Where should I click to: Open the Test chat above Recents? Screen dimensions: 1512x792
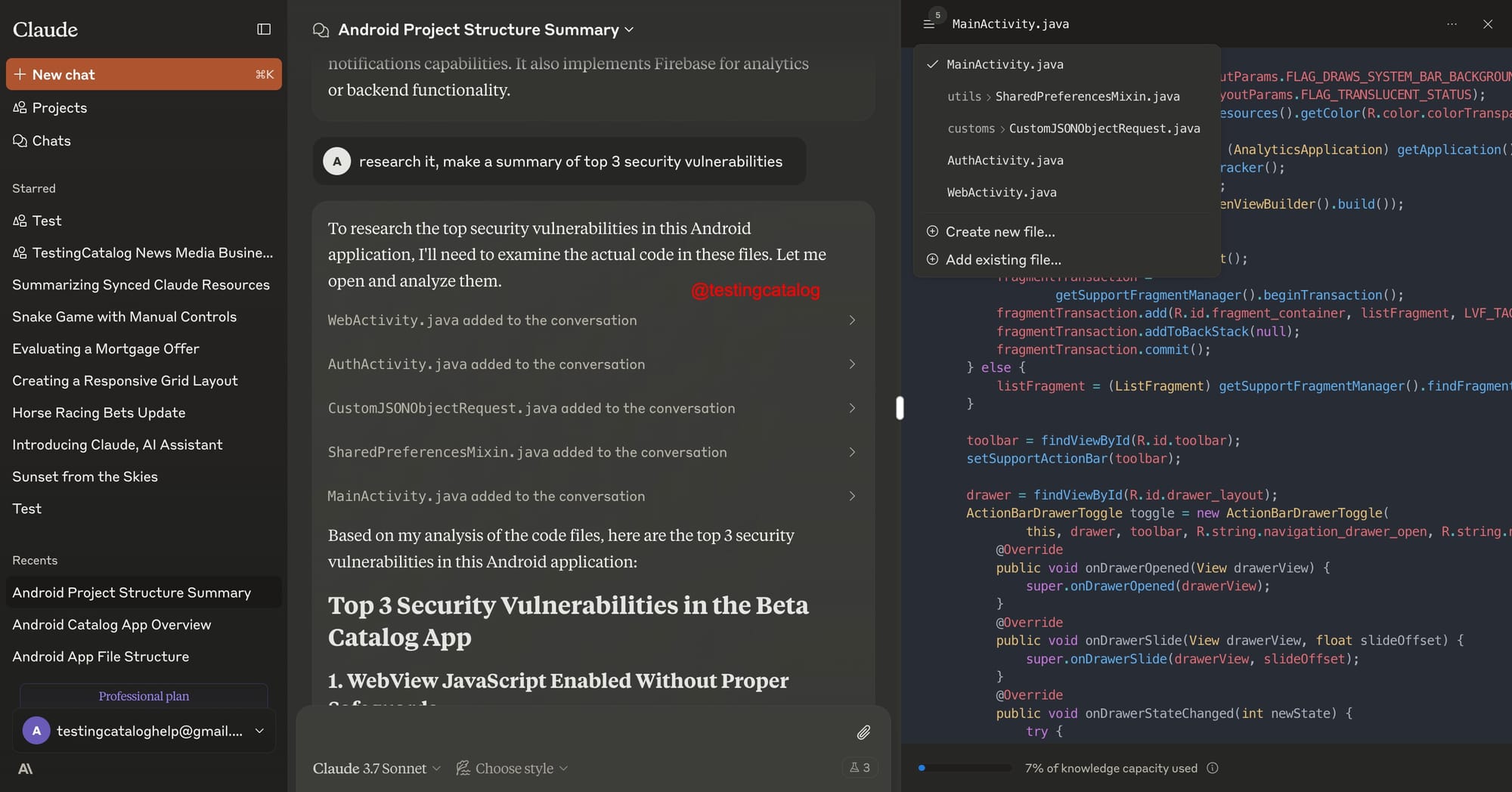[27, 509]
